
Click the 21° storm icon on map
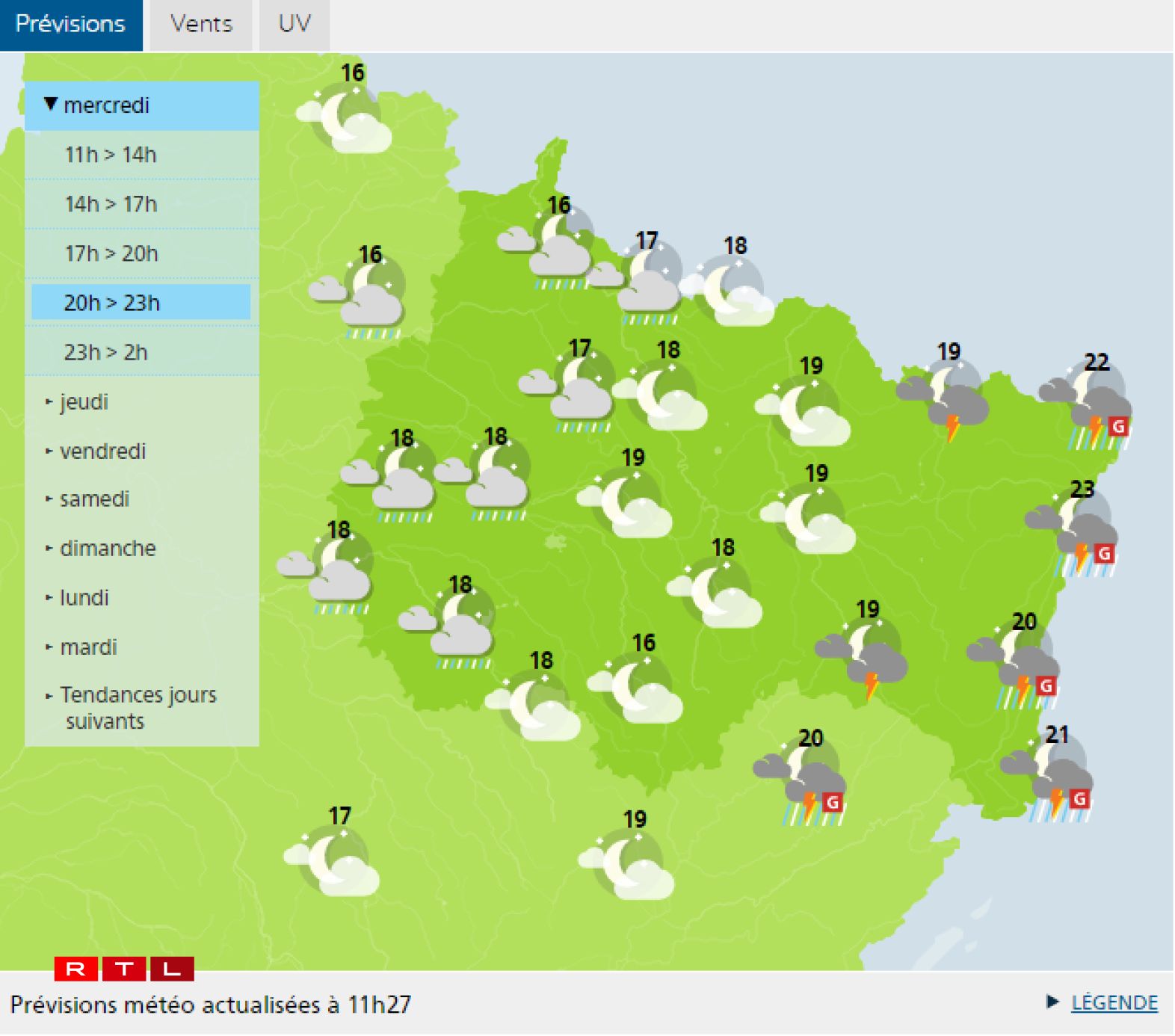coord(1050,780)
